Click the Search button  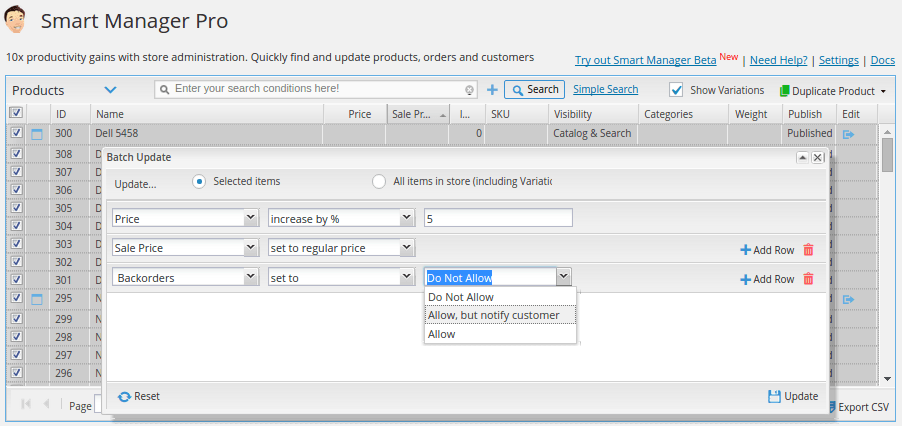coord(534,90)
